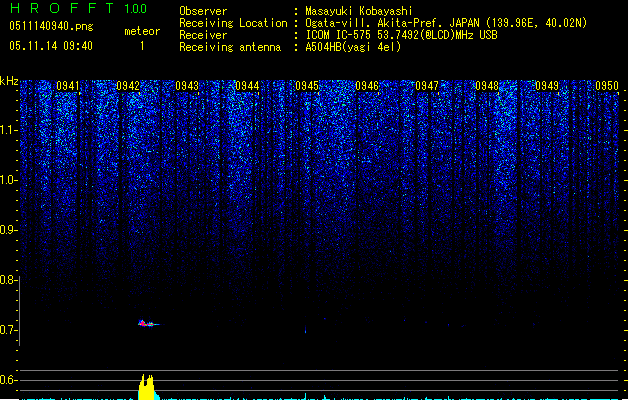Click the yellow signal strength peak
This screenshot has height=400, width=629.
tap(147, 387)
